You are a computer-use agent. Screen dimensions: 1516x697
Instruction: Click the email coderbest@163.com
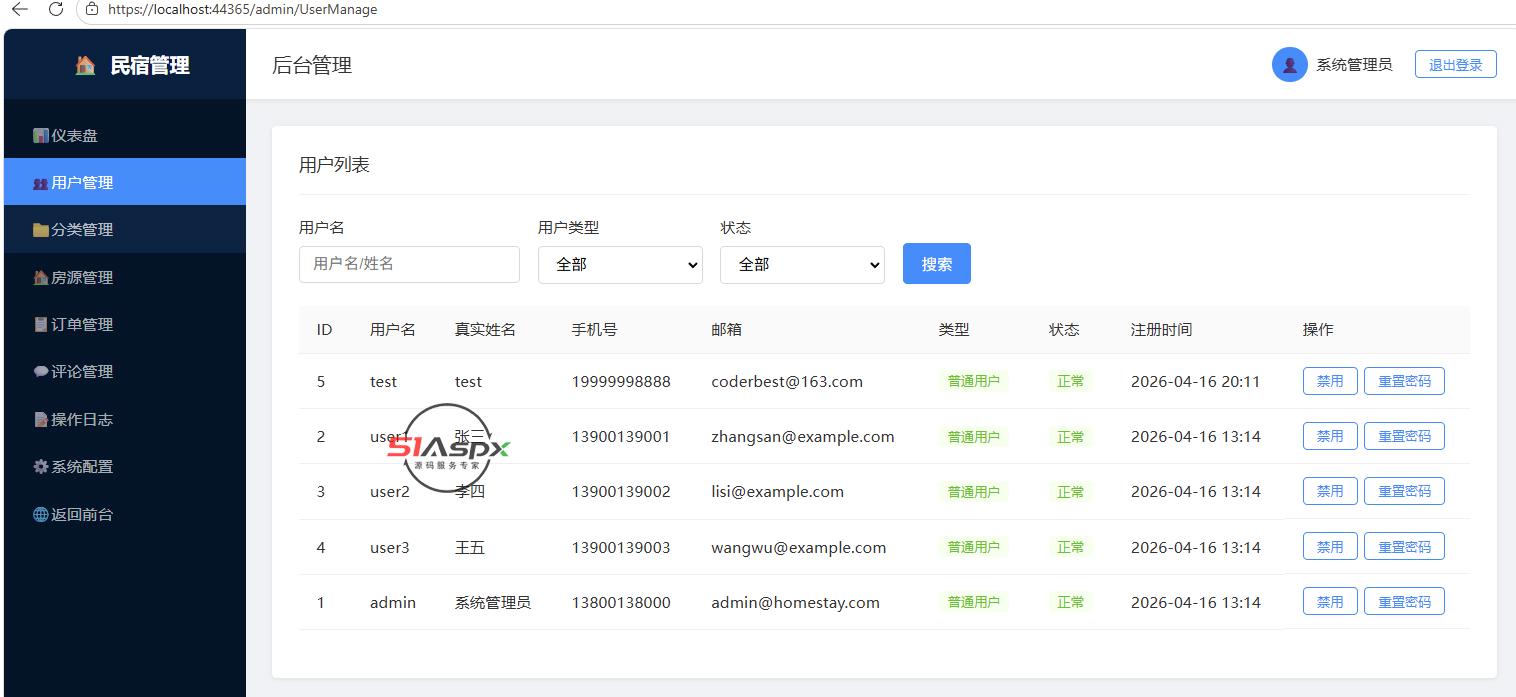pos(787,382)
